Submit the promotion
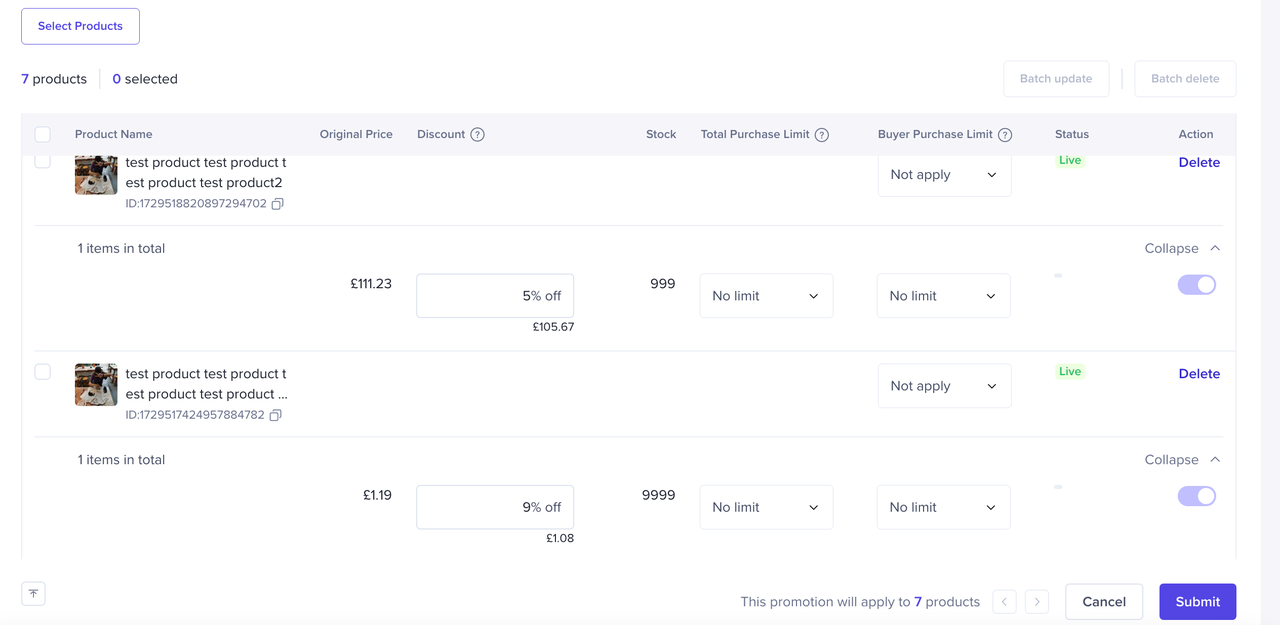This screenshot has height=625, width=1280. point(1197,602)
